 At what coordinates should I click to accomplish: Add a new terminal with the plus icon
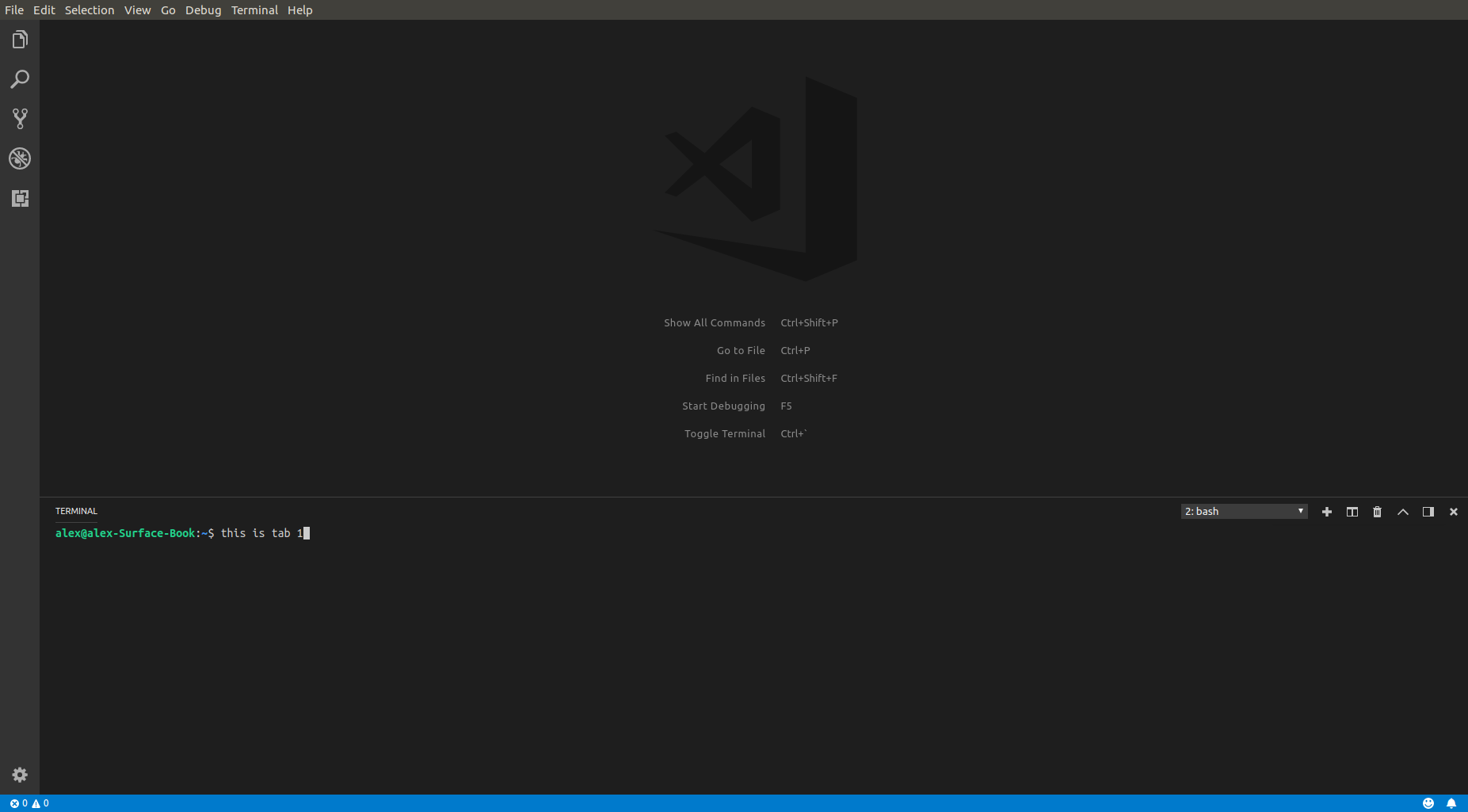(1326, 511)
